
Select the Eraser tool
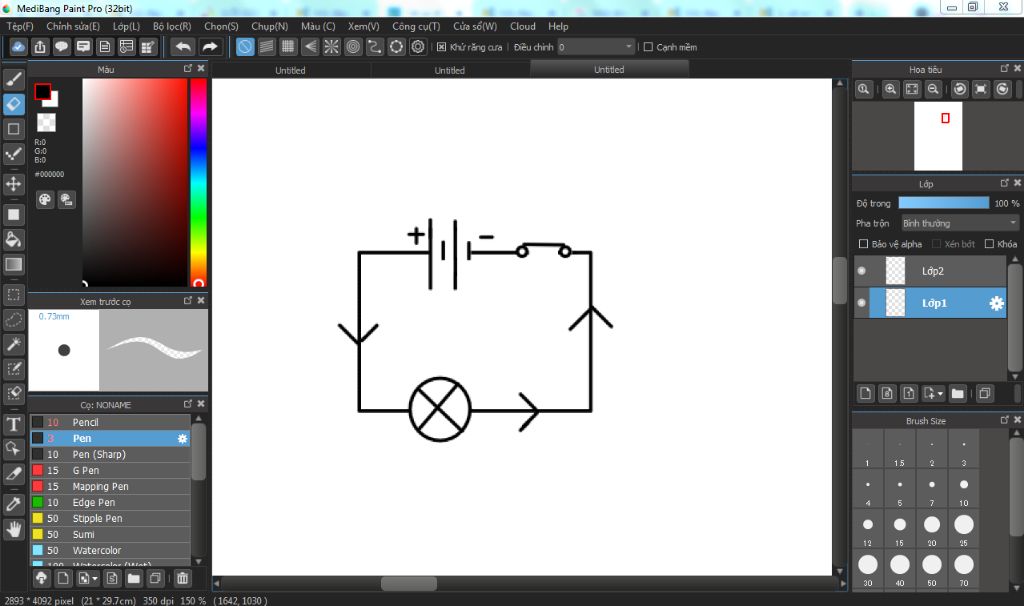[14, 104]
